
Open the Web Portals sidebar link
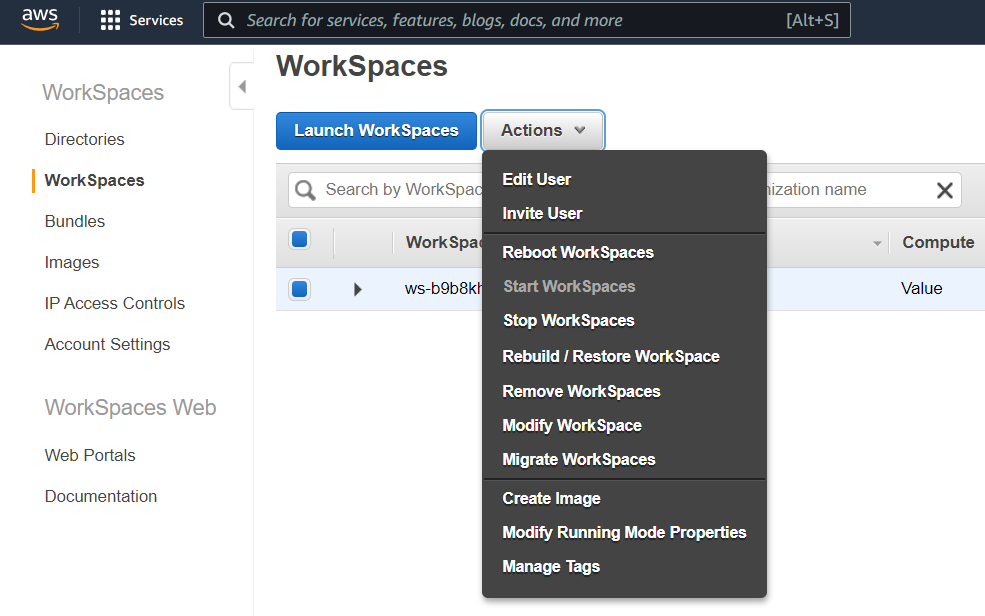pyautogui.click(x=90, y=455)
